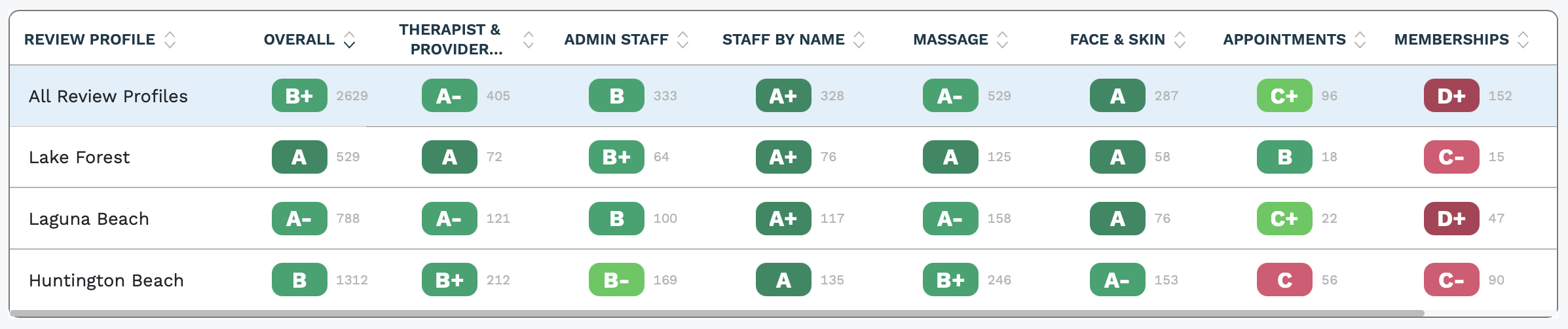Click the OVERALL column header label

tap(299, 40)
